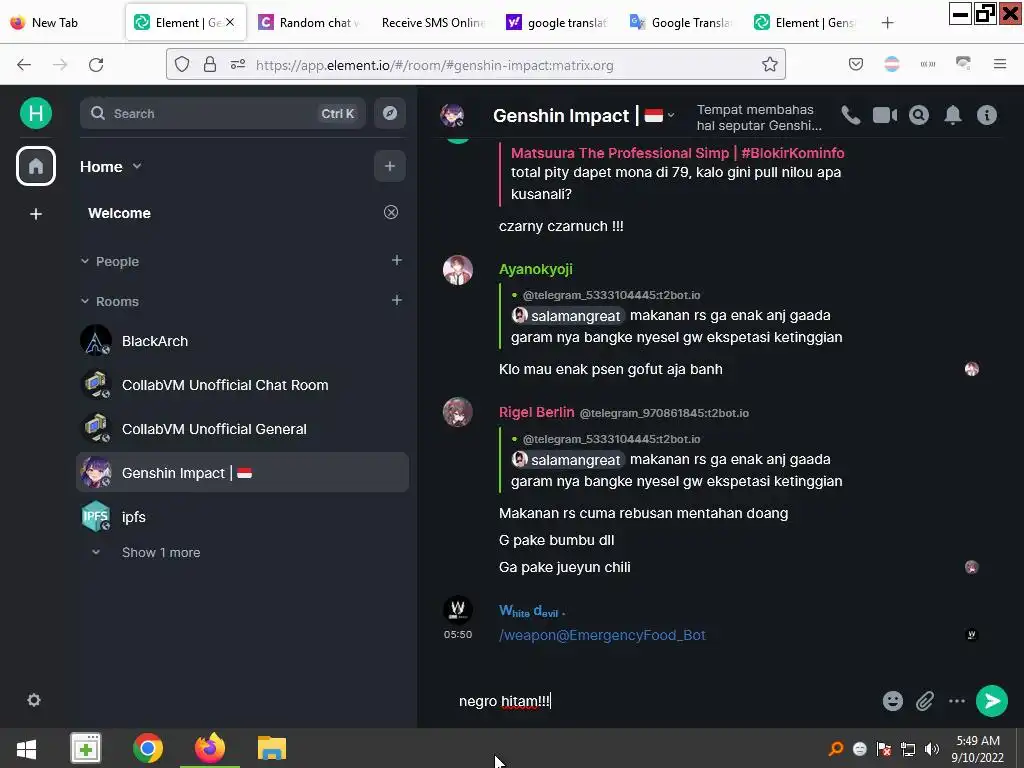The width and height of the screenshot is (1024, 768).
Task: Save page to Pocket
Action: [856, 64]
